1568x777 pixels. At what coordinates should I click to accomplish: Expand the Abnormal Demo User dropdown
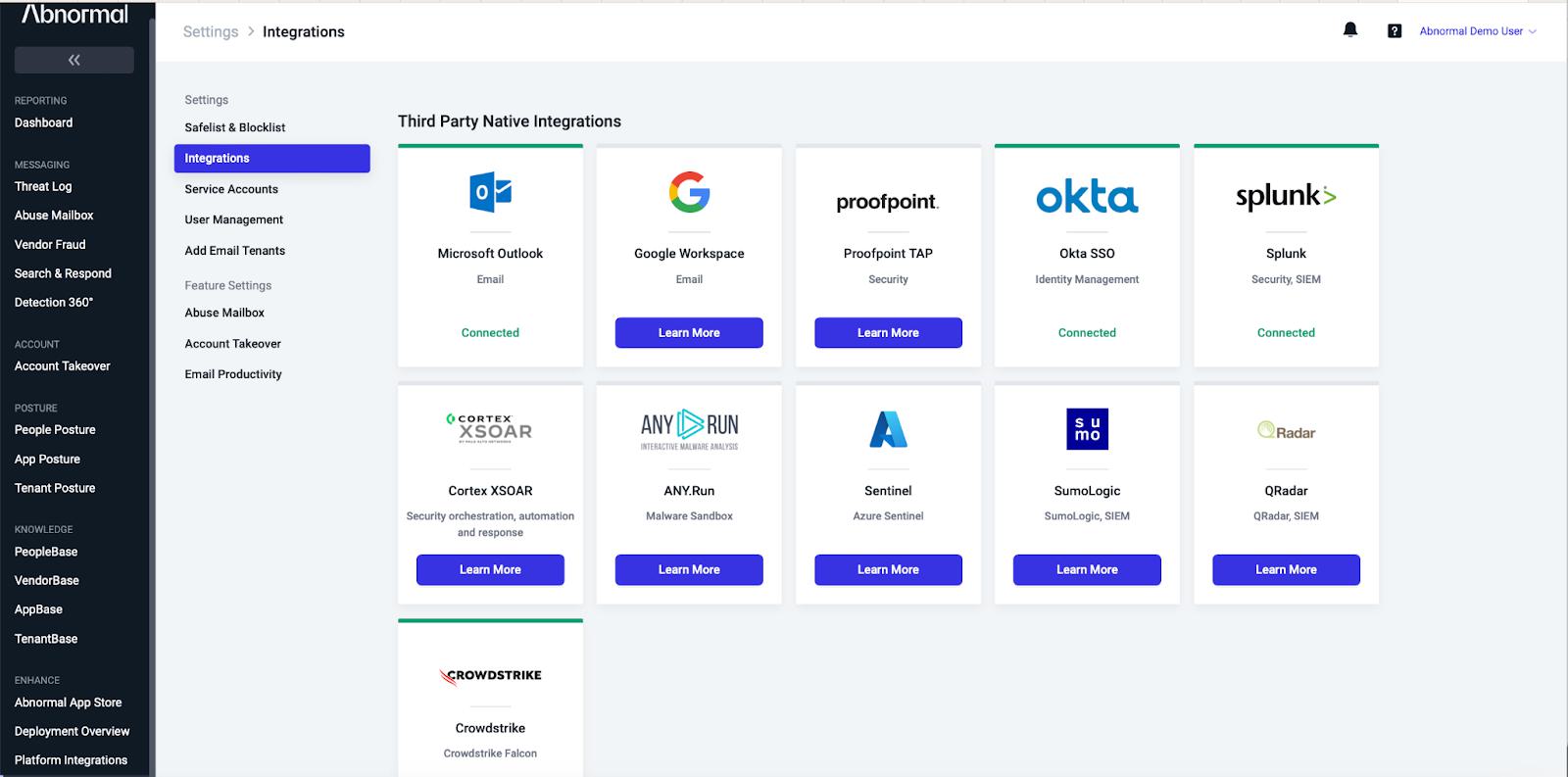[1478, 31]
